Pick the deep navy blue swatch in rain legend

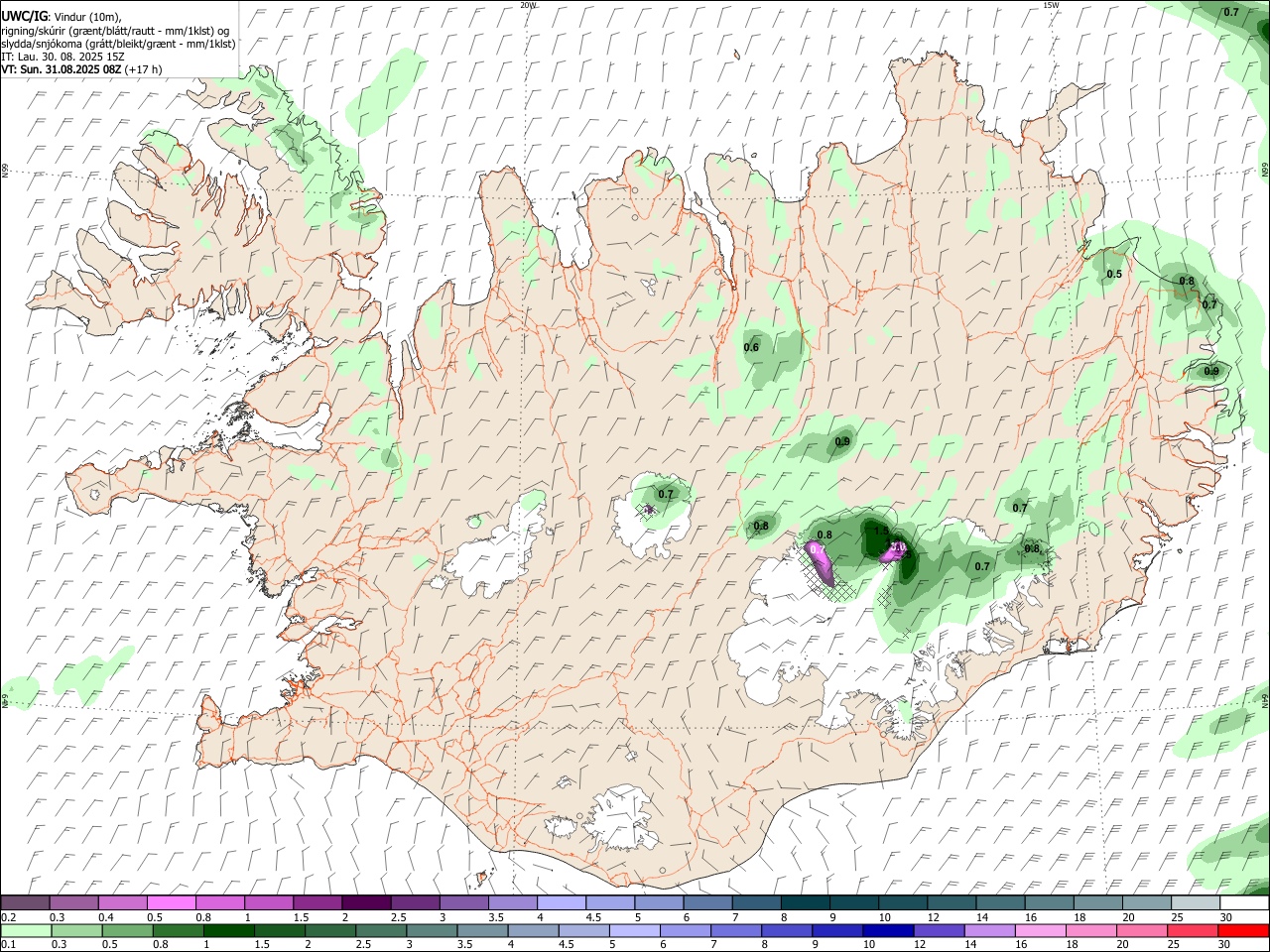(x=889, y=930)
